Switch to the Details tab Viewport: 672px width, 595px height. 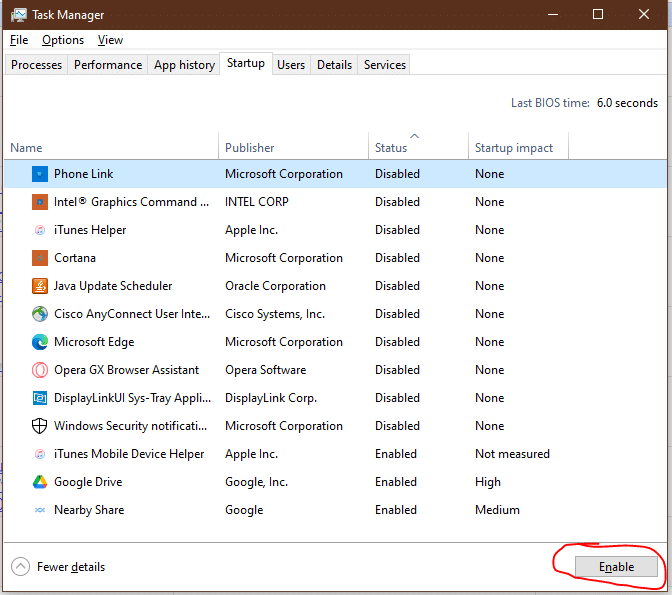[x=334, y=65]
